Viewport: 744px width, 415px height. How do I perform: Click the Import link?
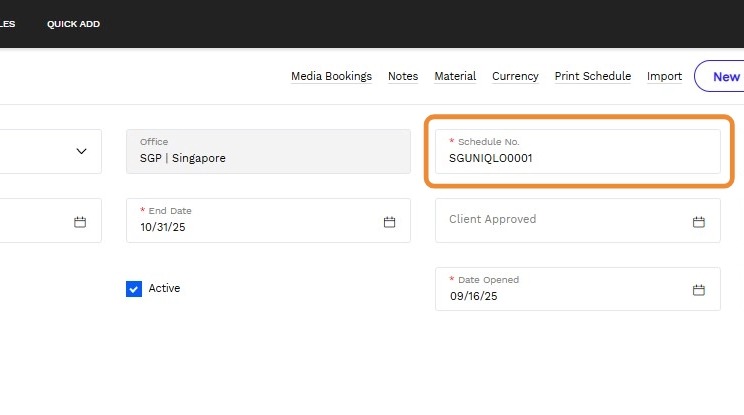tap(664, 76)
